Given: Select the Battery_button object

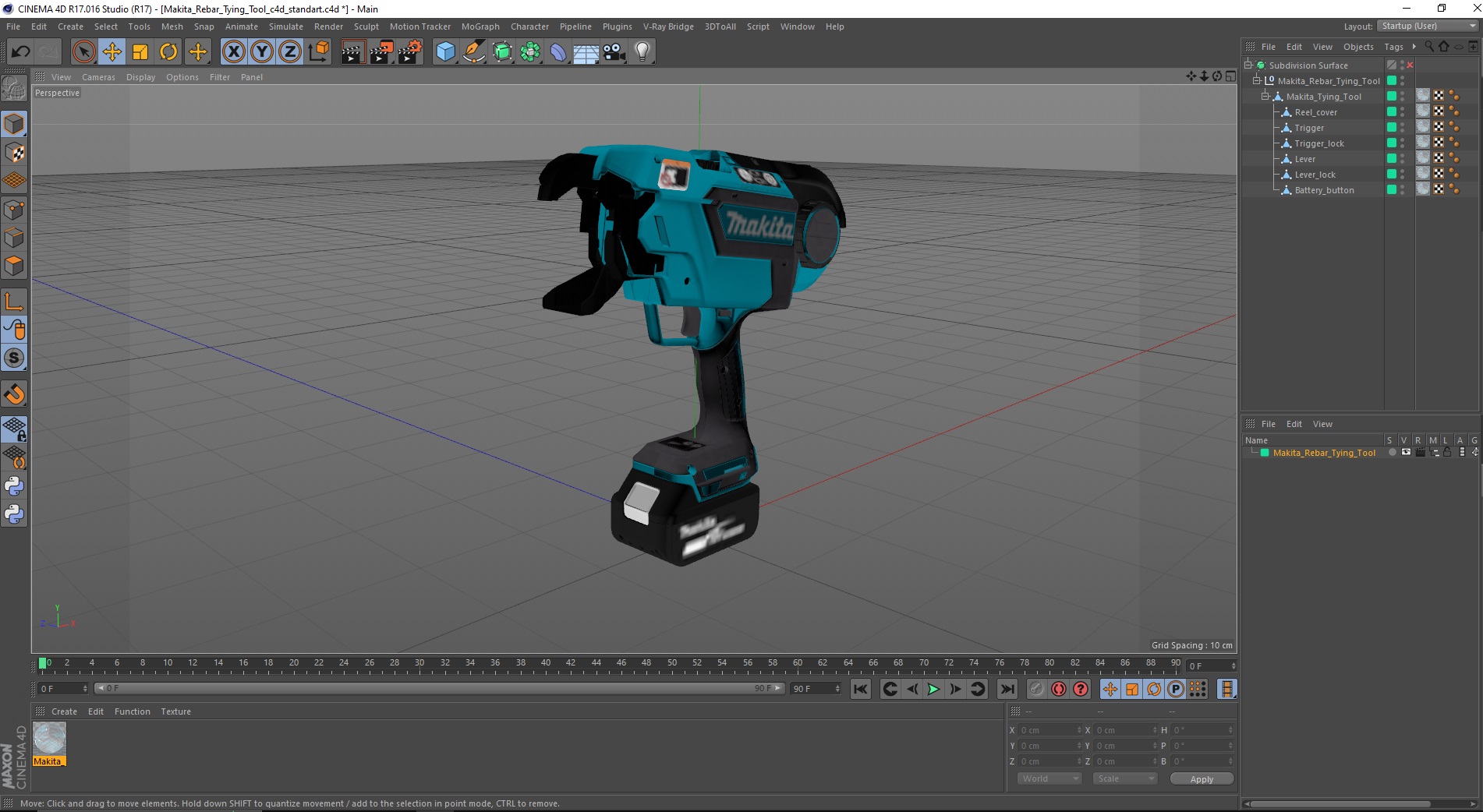Looking at the screenshot, I should [1324, 190].
